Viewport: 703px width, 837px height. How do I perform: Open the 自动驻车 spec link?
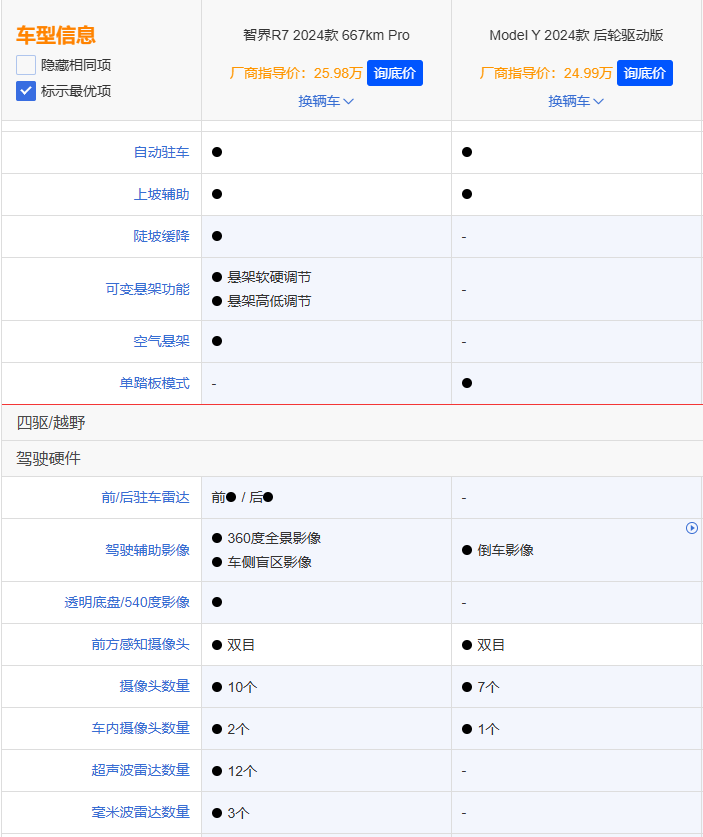[x=161, y=152]
